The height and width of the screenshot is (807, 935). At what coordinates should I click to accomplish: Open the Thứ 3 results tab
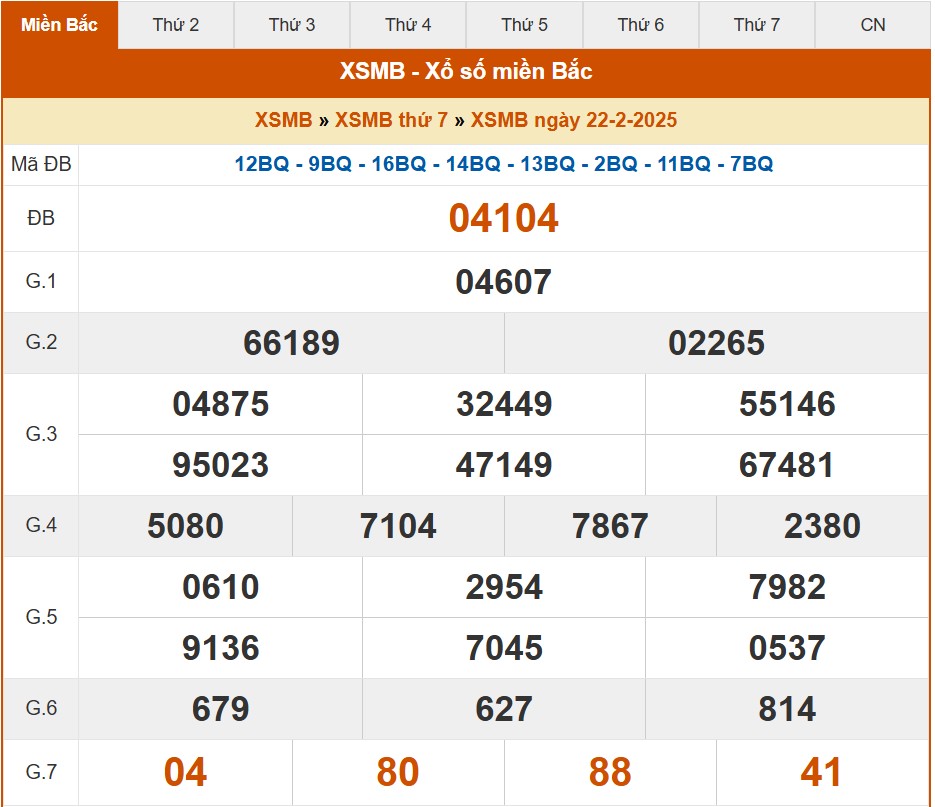(292, 25)
